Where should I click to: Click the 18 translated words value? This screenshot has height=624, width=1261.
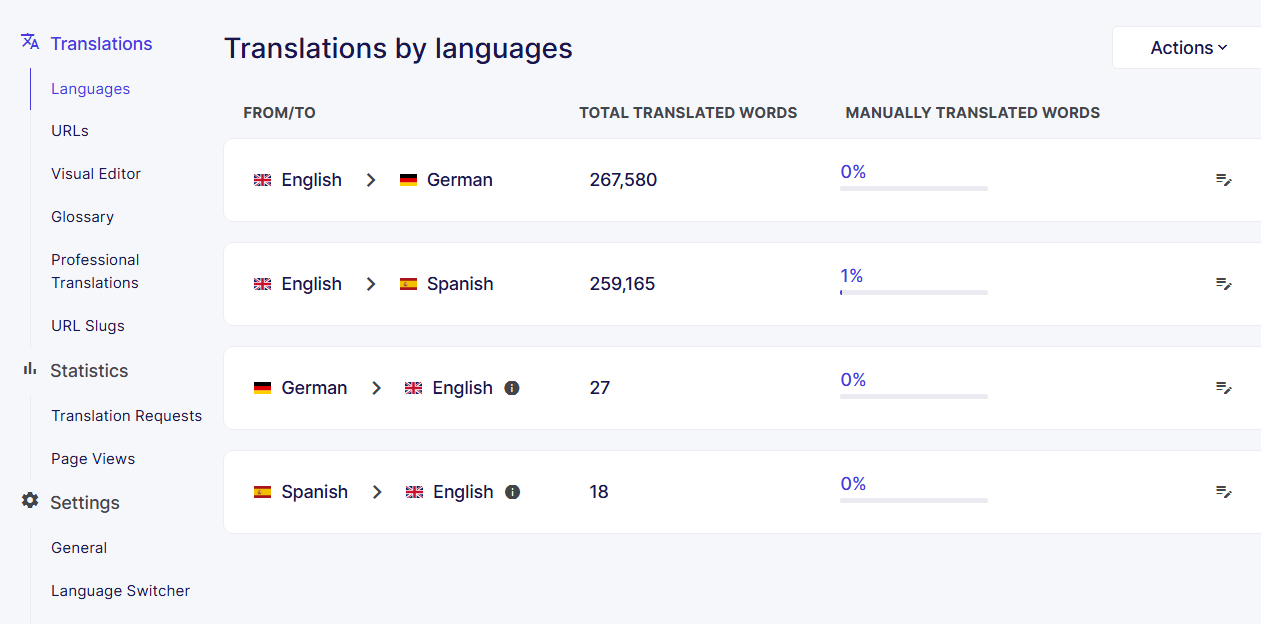pos(599,492)
